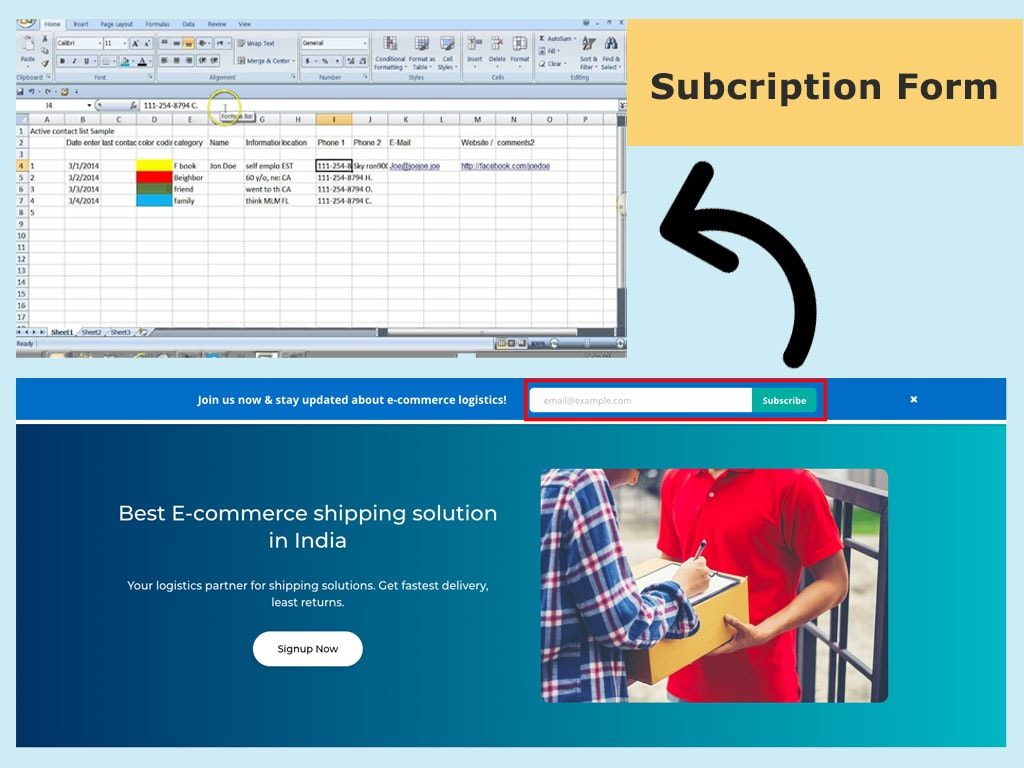Viewport: 1024px width, 768px height.
Task: Open the Joe@joejoe.joe email link
Action: [415, 166]
